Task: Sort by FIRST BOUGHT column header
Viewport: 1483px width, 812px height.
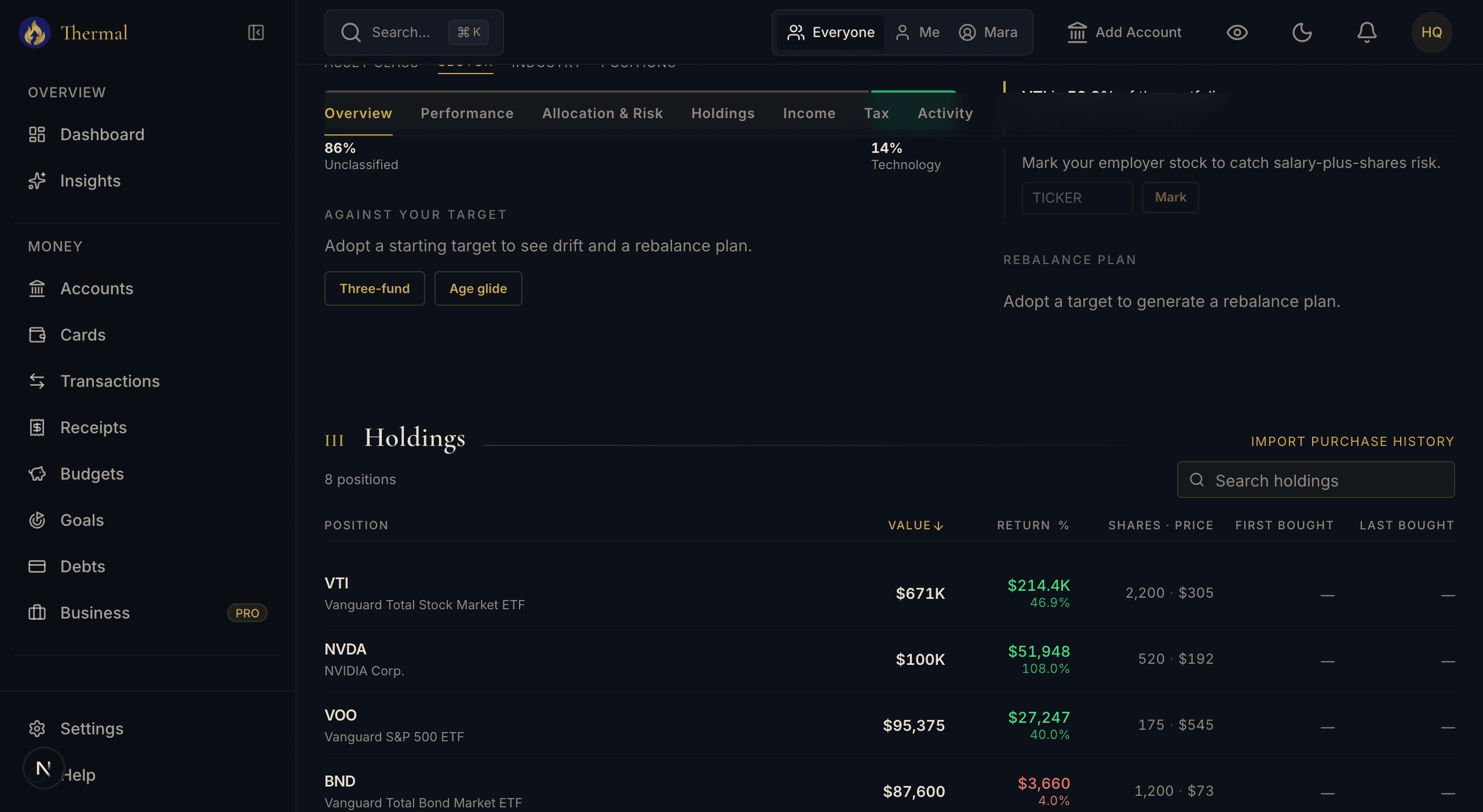Action: 1284,525
